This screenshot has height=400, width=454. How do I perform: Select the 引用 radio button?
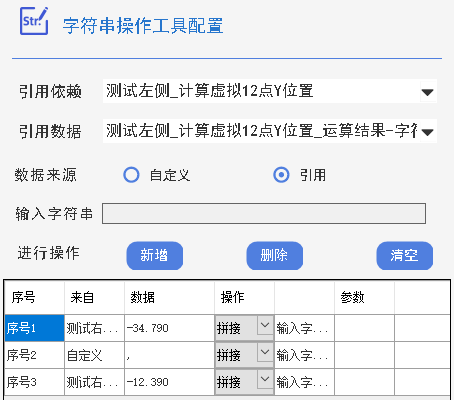tap(281, 175)
